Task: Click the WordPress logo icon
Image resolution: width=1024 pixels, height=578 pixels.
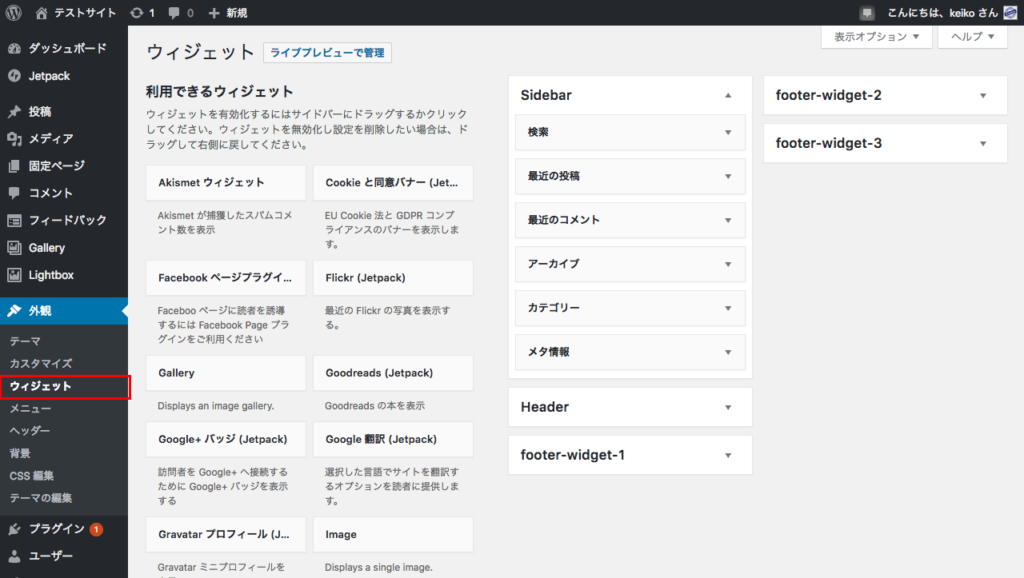Action: [14, 12]
